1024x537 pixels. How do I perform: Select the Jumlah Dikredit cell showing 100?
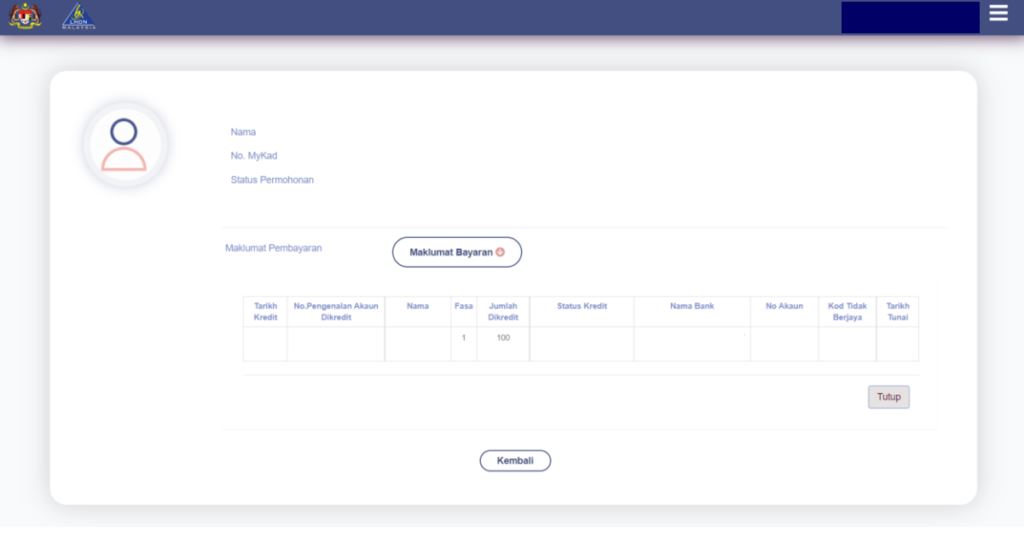(x=503, y=338)
